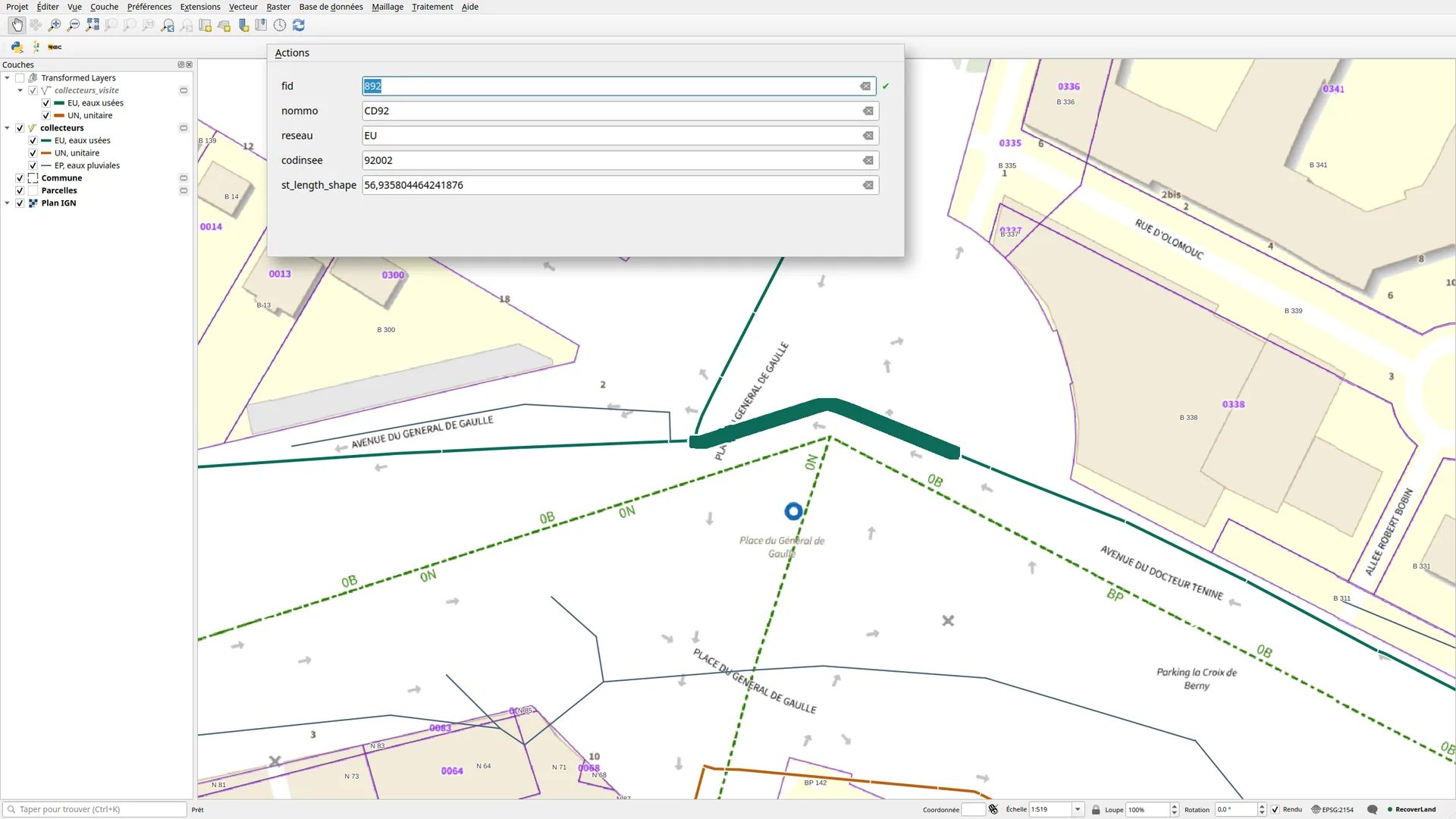
Task: Clear the st_length_shape field value
Action: pos(868,185)
